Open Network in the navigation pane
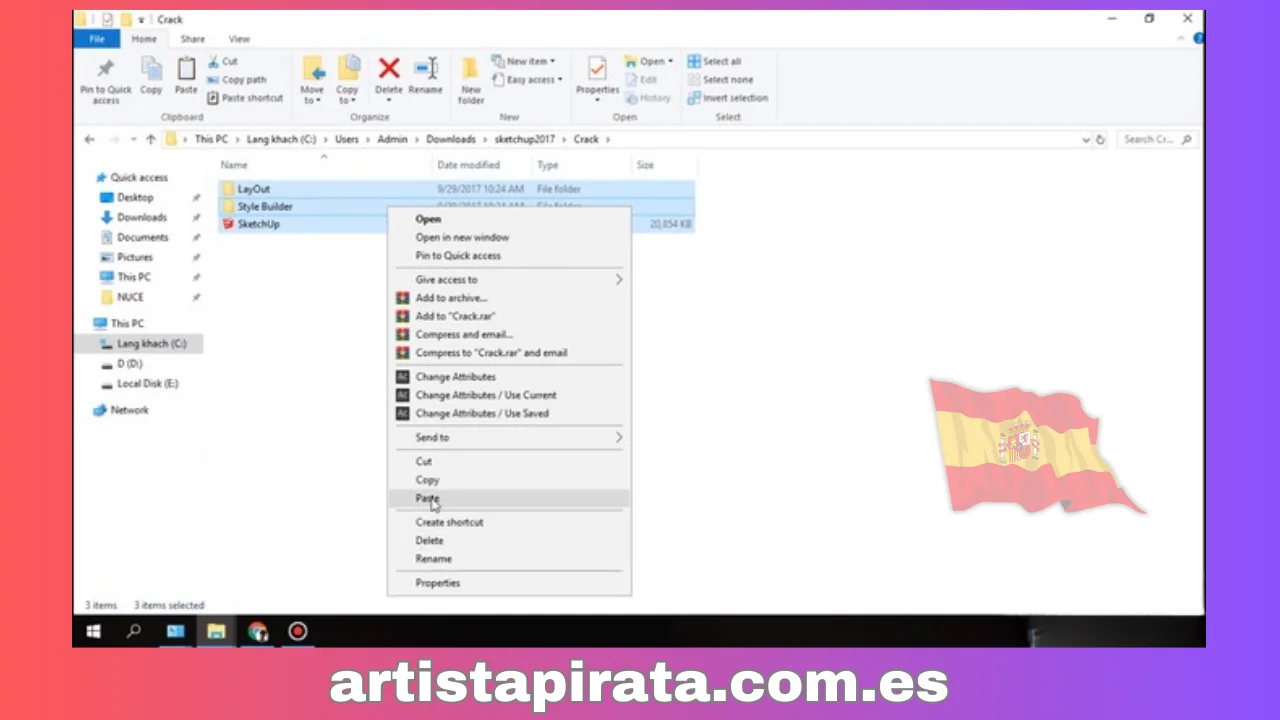The height and width of the screenshot is (720, 1280). [x=129, y=411]
